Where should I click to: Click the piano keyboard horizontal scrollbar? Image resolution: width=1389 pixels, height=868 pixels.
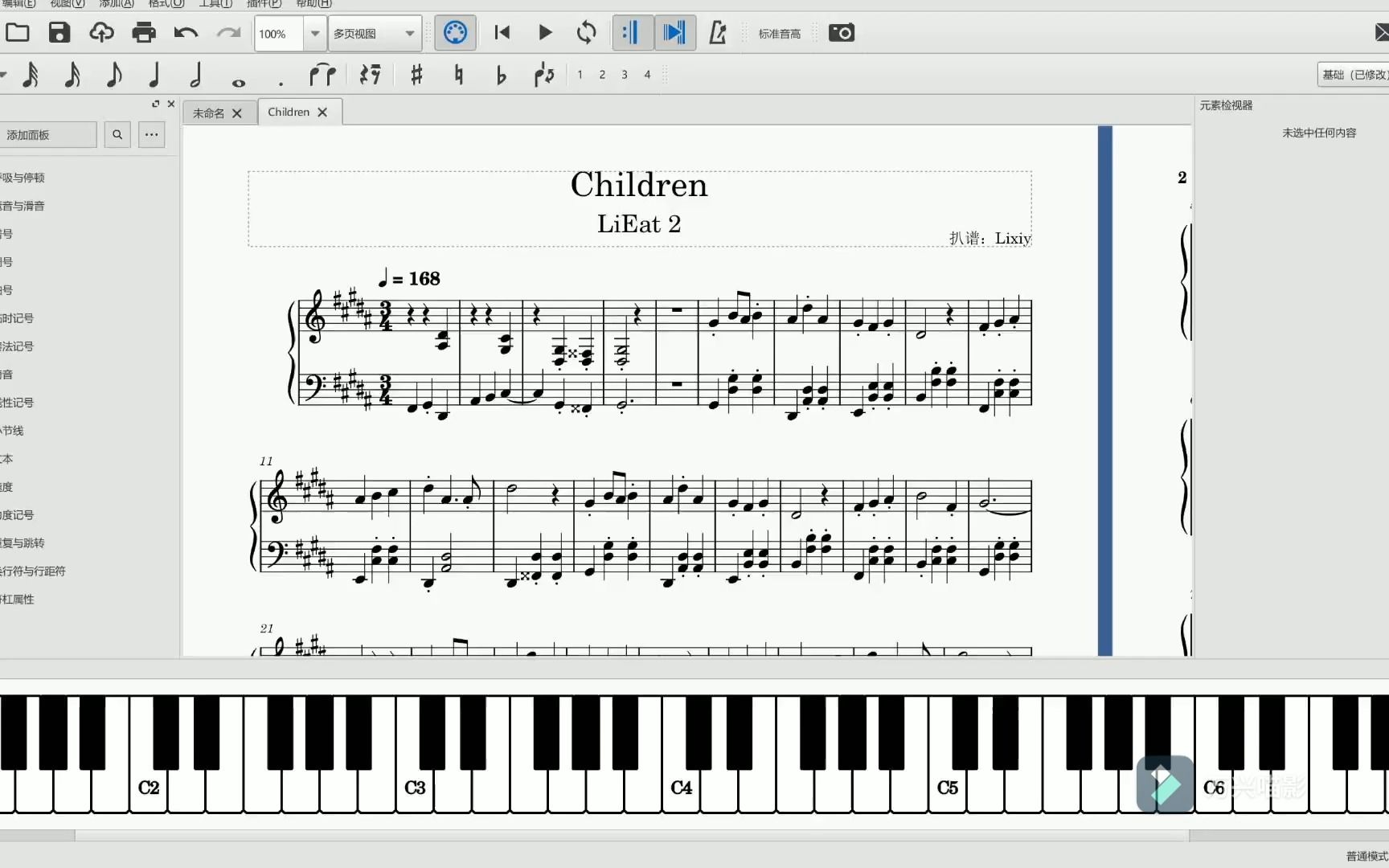pyautogui.click(x=632, y=835)
